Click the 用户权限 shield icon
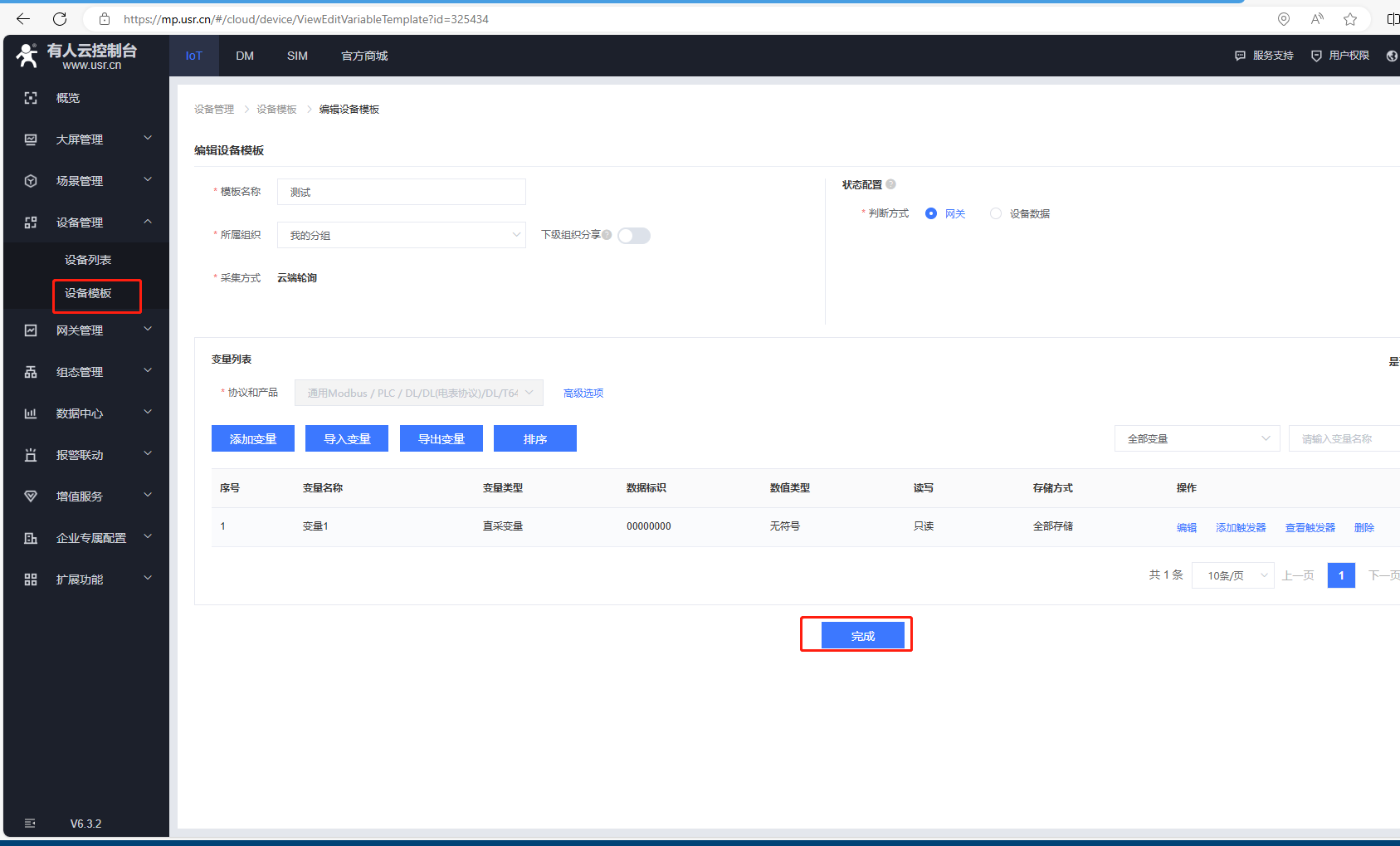 point(1316,56)
